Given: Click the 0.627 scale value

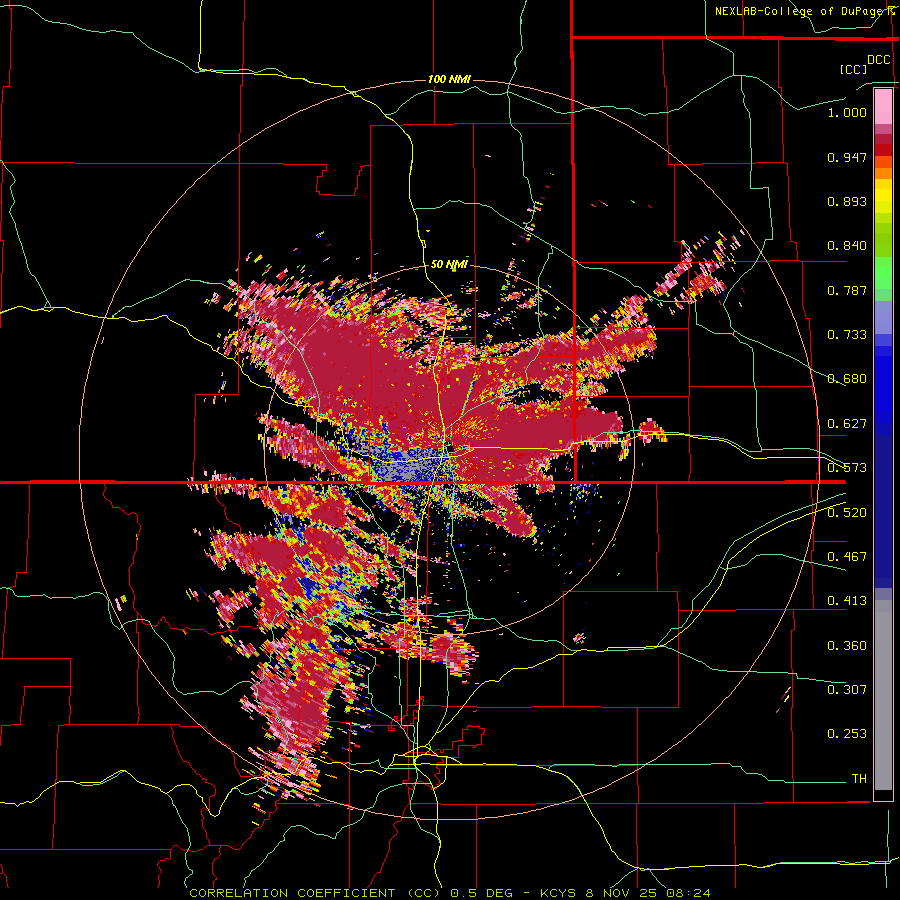Looking at the screenshot, I should tap(847, 424).
